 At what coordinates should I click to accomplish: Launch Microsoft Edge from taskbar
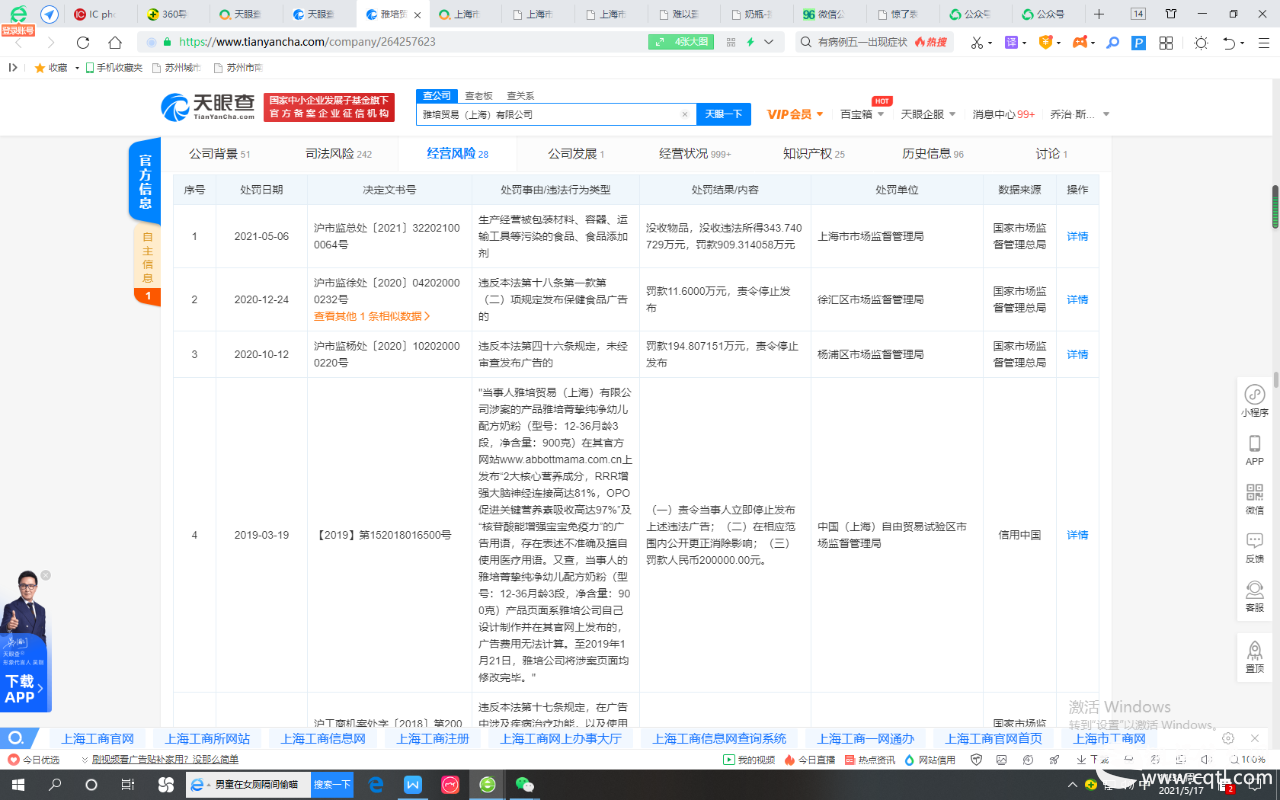point(376,785)
